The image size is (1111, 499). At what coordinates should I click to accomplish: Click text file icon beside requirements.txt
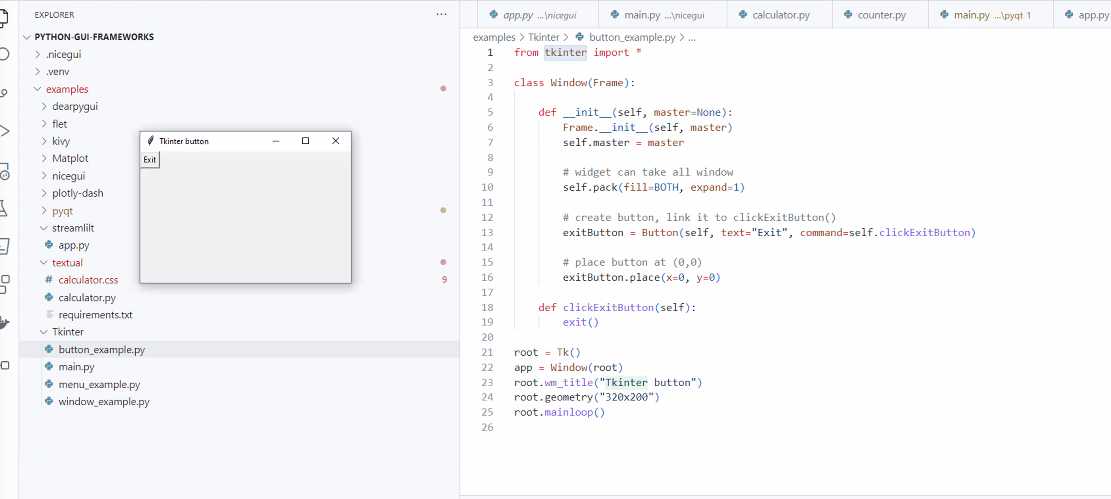click(x=49, y=315)
